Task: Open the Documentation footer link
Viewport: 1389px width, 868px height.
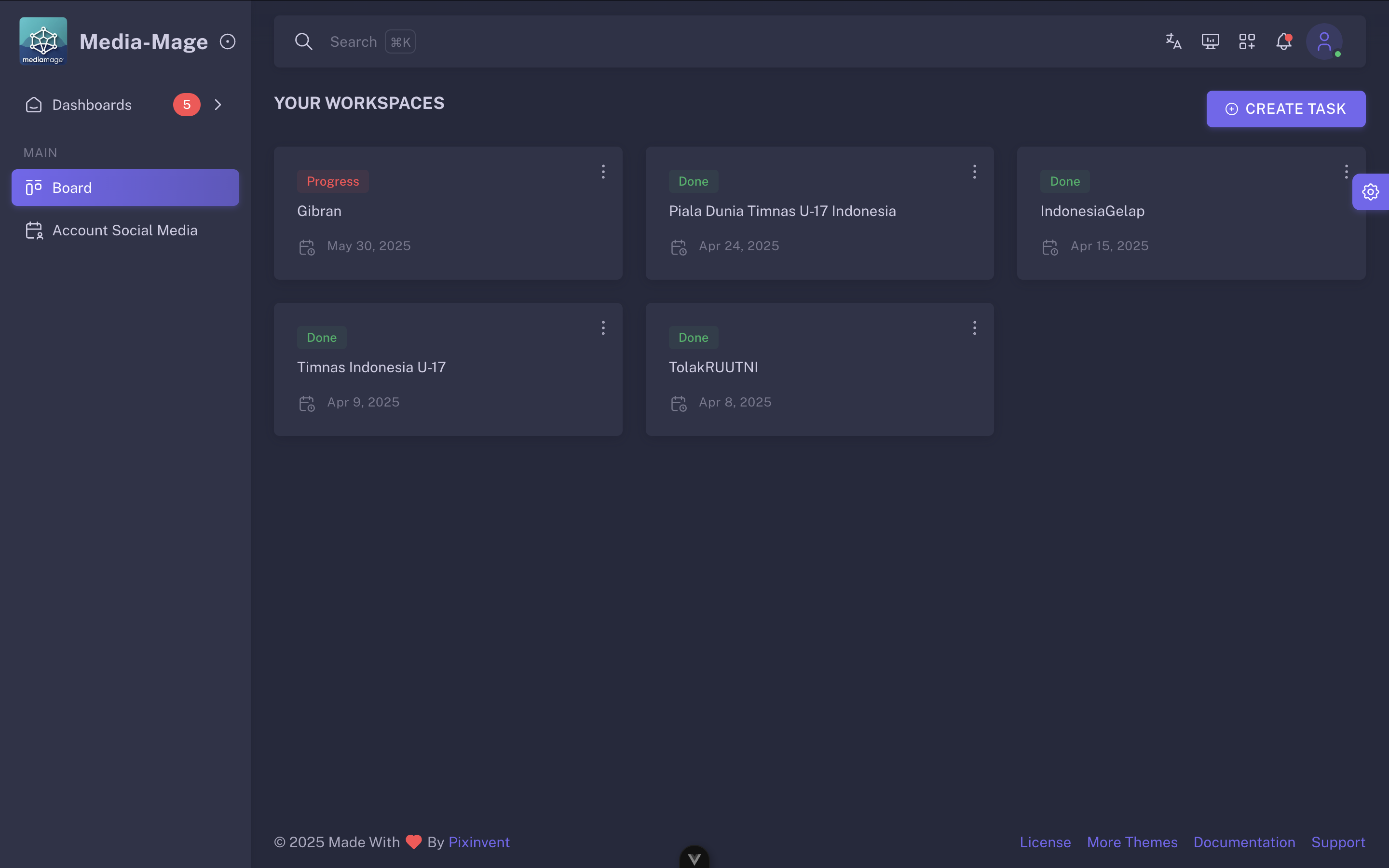Action: pos(1244,841)
